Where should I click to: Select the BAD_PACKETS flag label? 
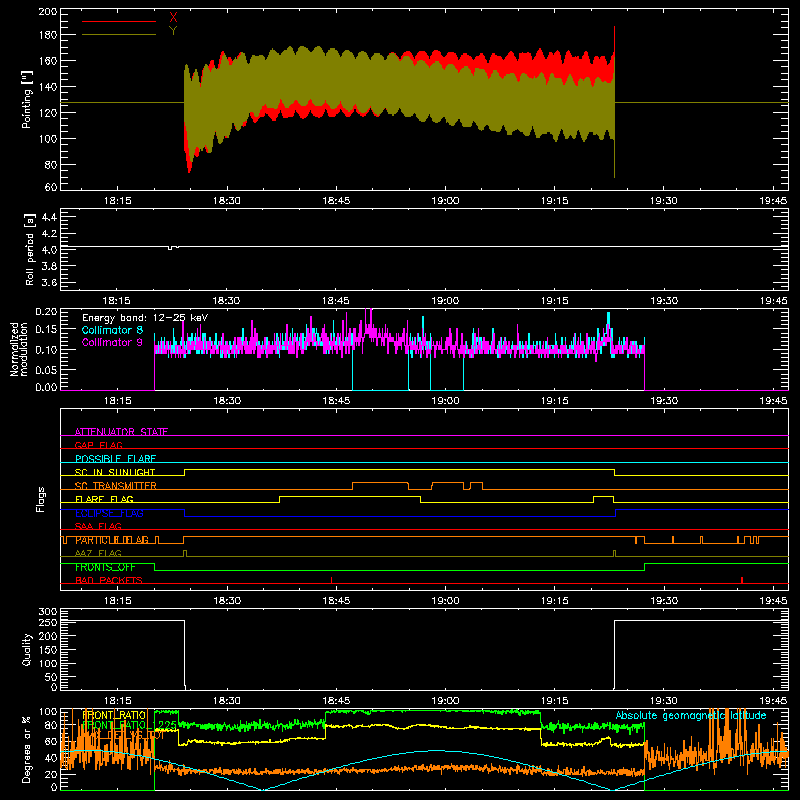click(x=109, y=580)
